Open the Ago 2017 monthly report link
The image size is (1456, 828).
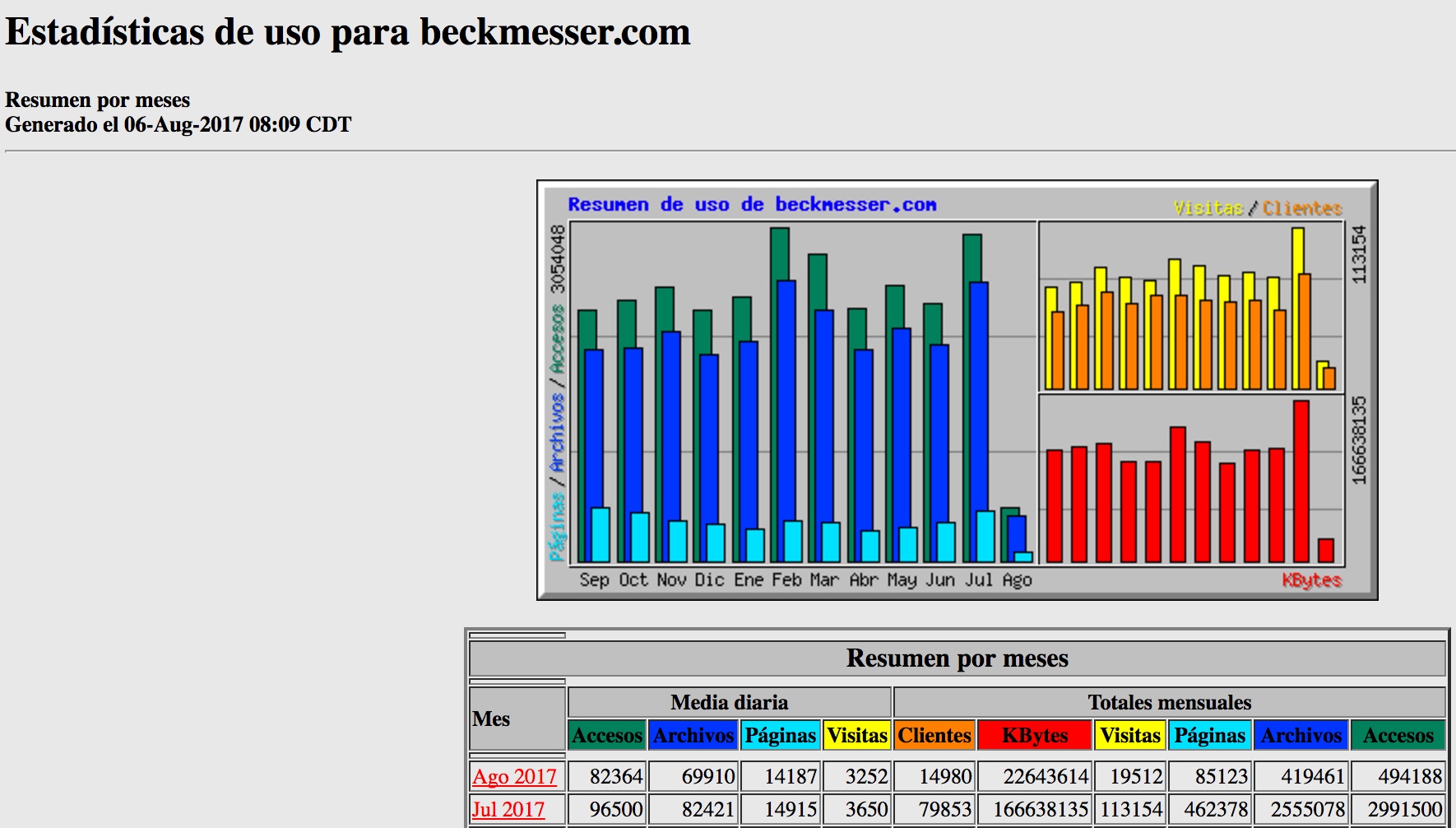(x=514, y=776)
